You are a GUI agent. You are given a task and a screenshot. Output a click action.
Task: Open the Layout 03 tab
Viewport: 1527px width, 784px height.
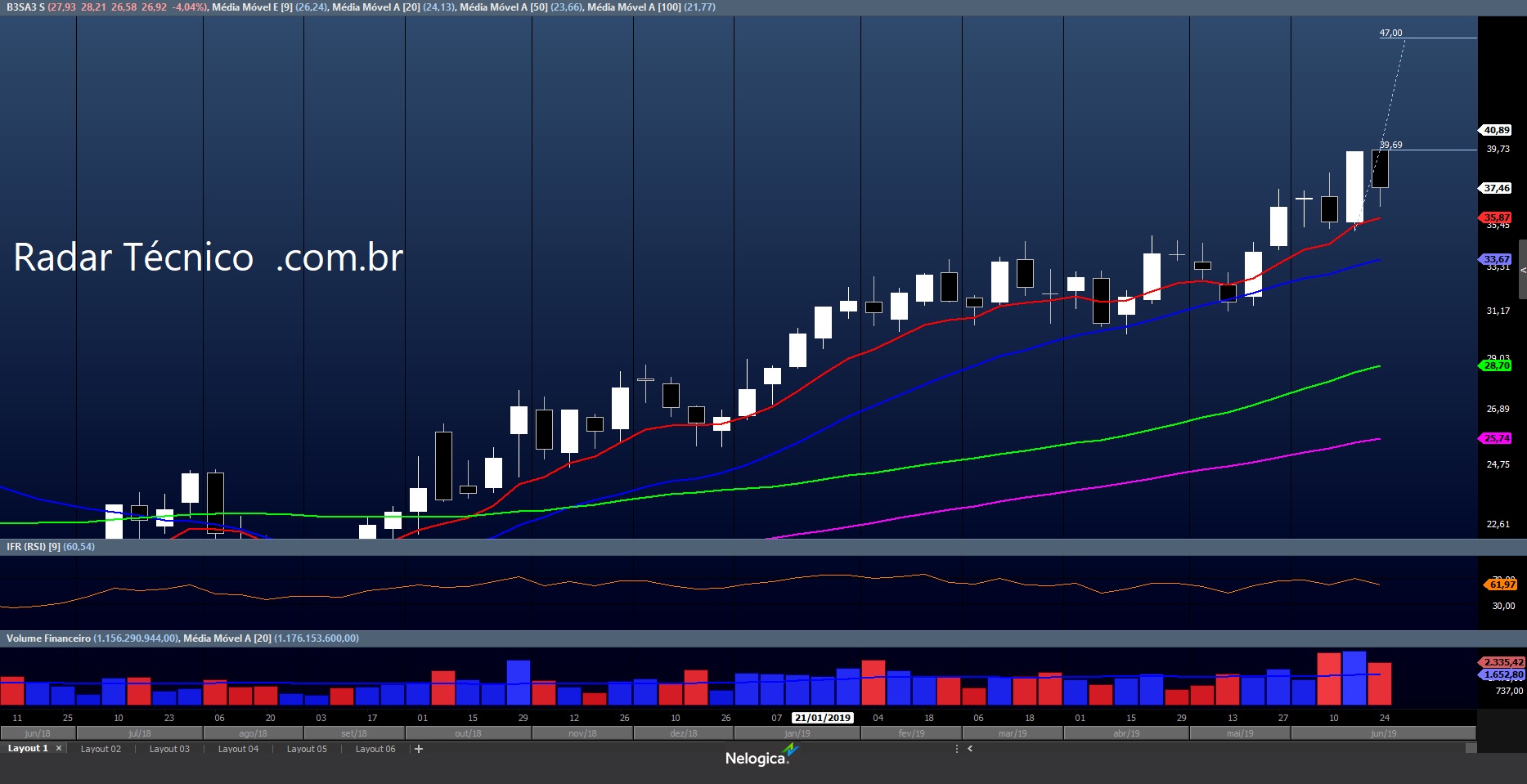[169, 749]
